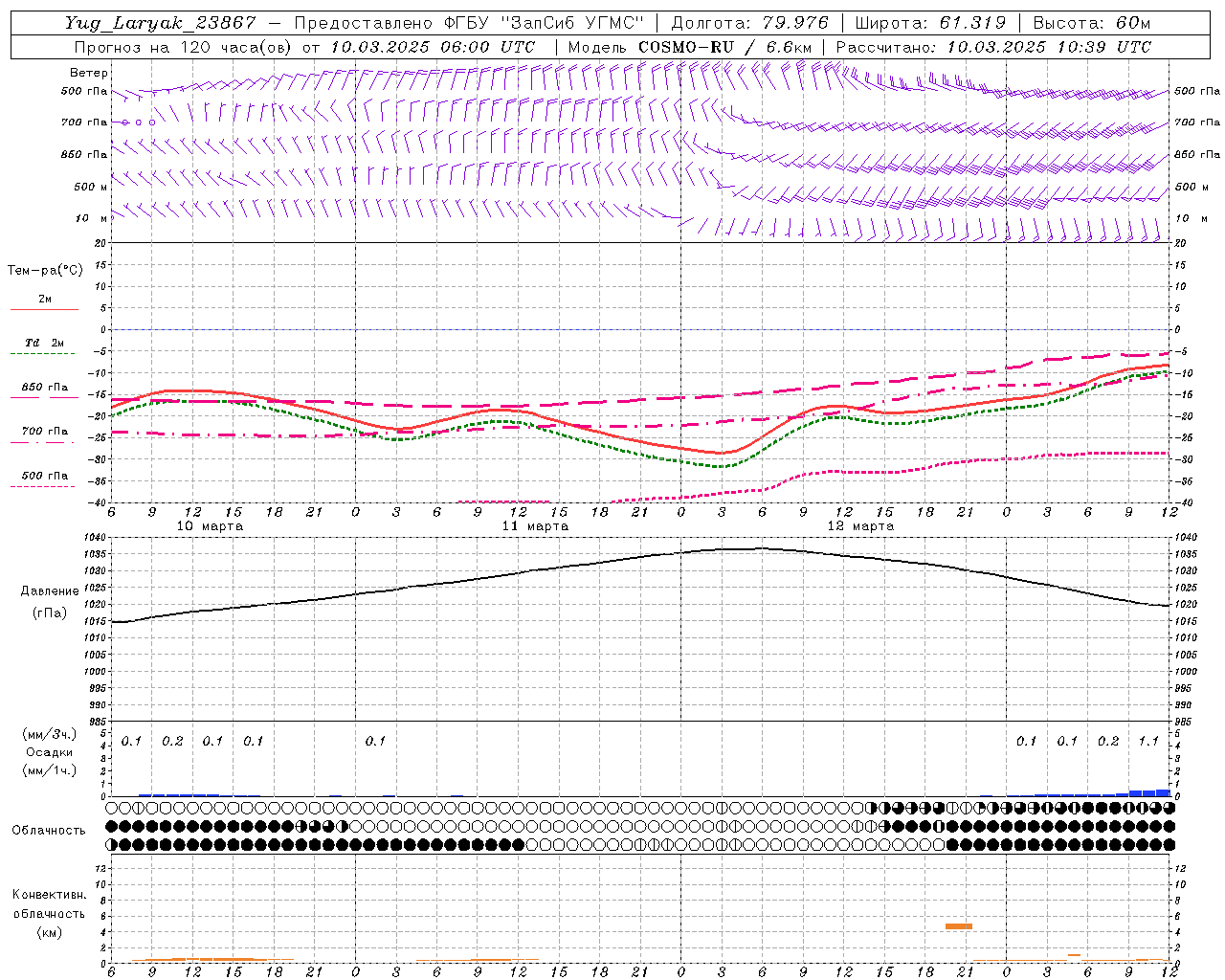Click the Ветер wind panel label
This screenshot has width=1225, height=980.
click(x=89, y=73)
